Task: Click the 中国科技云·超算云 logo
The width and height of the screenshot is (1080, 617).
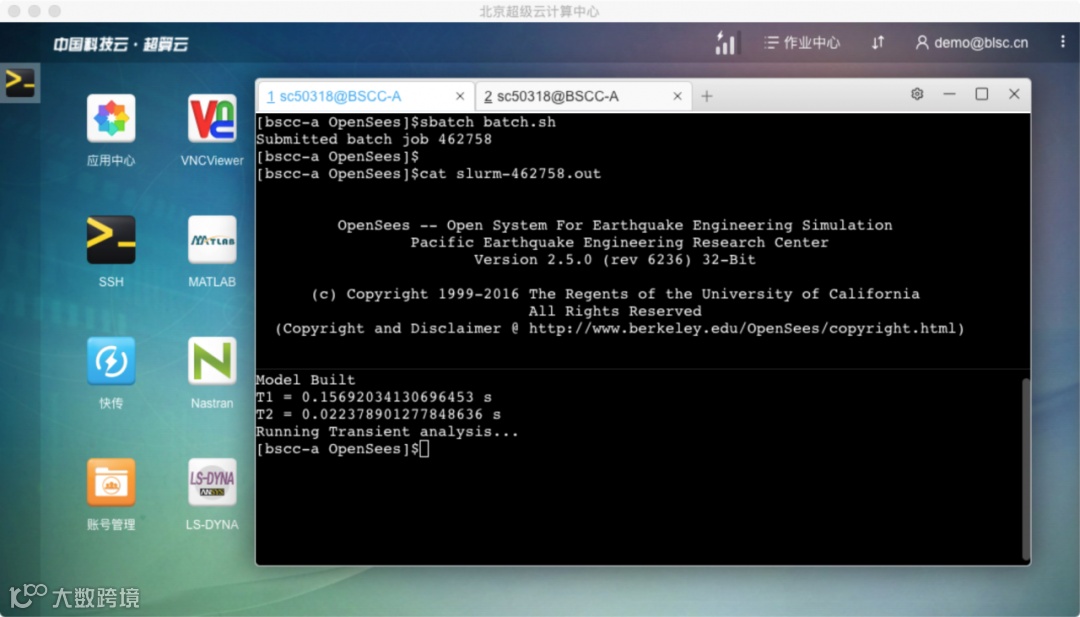Action: click(x=121, y=44)
